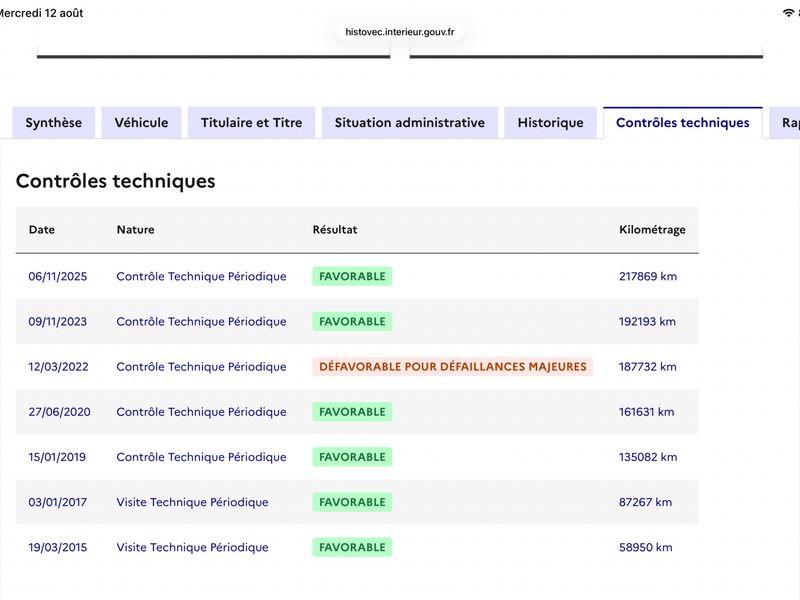This screenshot has width=800, height=600.
Task: Switch to the Véhicule tab
Action: pos(141,122)
